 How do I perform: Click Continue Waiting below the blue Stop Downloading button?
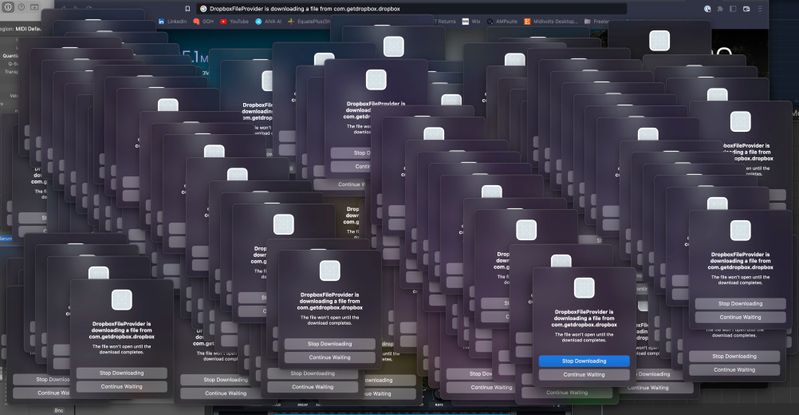(584, 375)
